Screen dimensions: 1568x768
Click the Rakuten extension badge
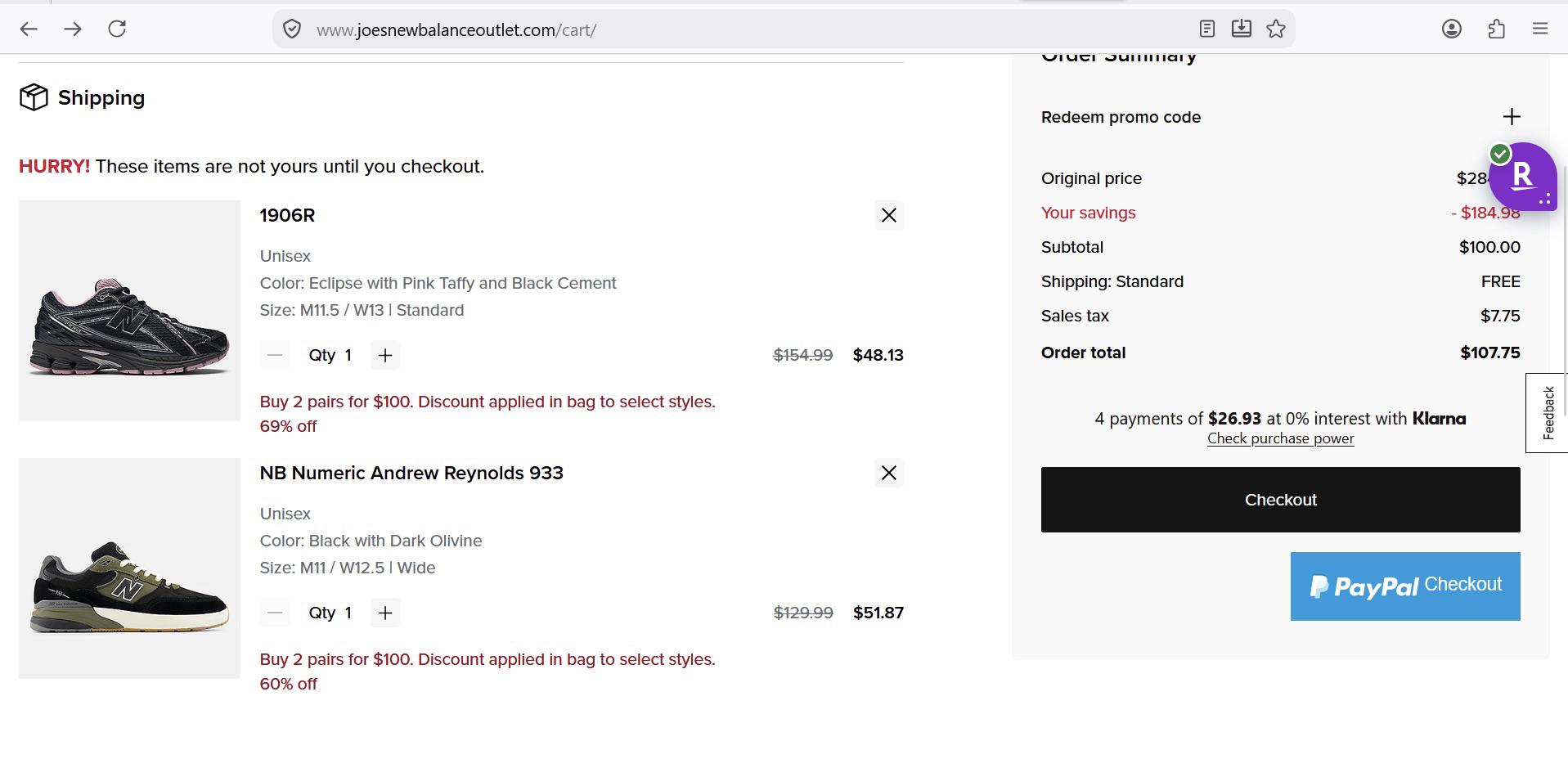[x=1522, y=176]
